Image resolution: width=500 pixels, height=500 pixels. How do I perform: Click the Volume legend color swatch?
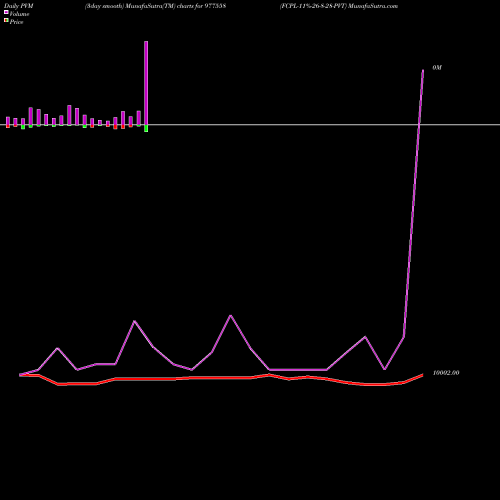point(6,12)
